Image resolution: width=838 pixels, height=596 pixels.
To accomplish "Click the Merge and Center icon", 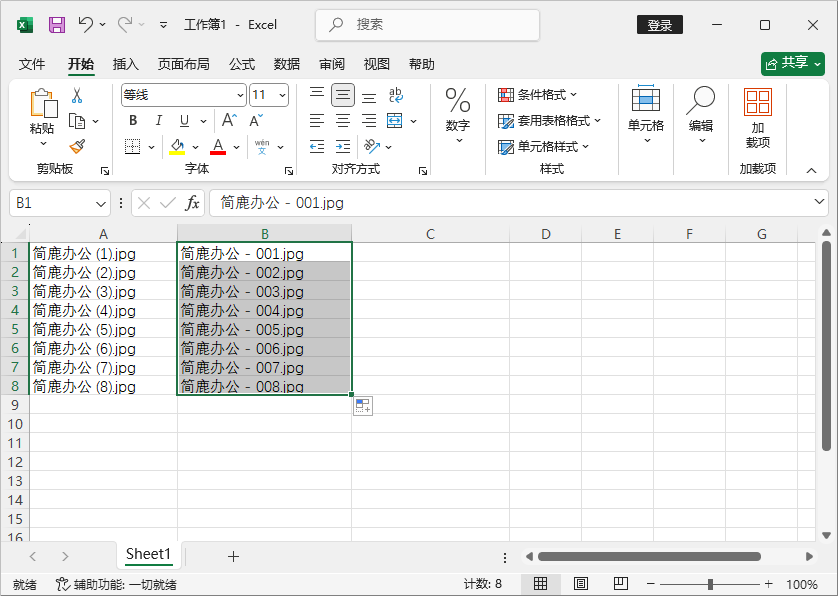I will (394, 121).
